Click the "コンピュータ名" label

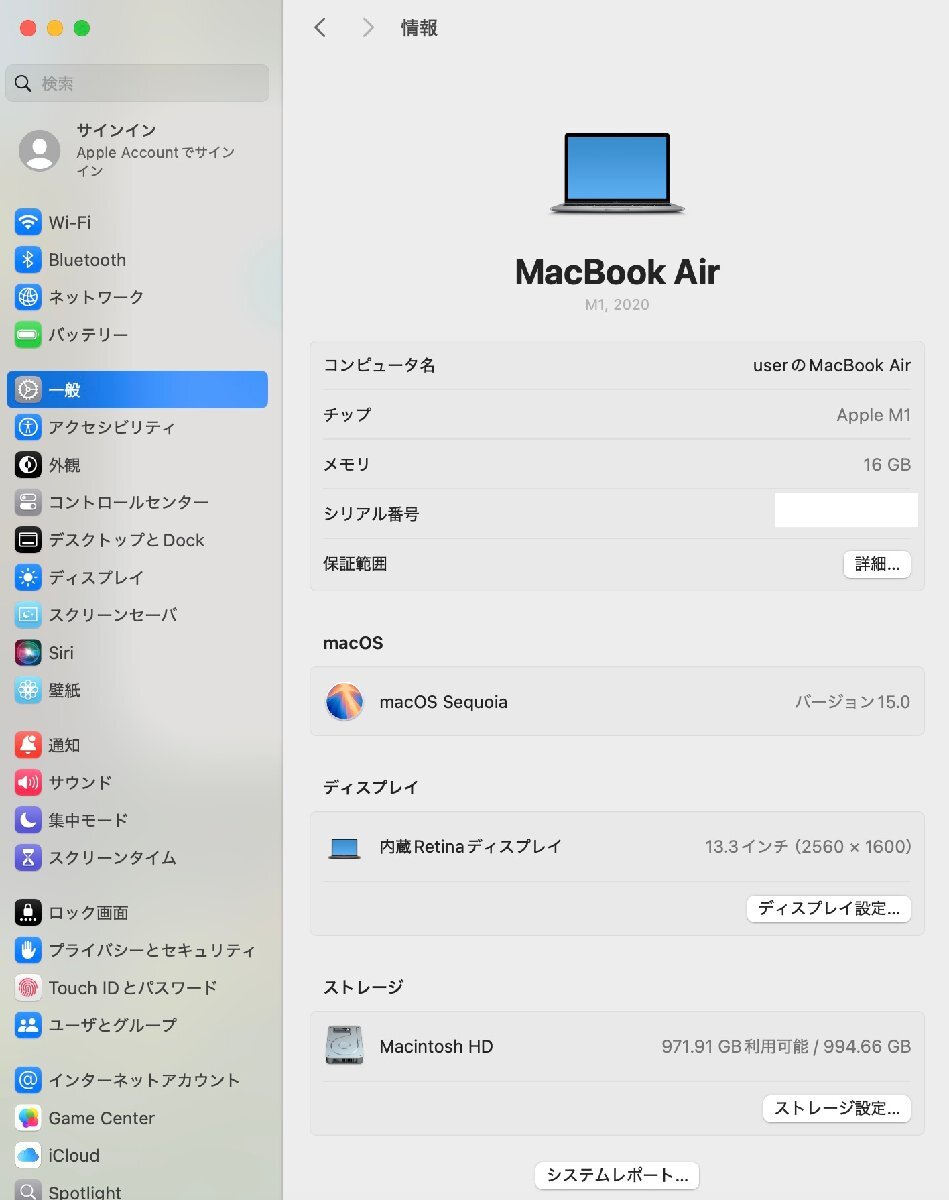[x=379, y=365]
